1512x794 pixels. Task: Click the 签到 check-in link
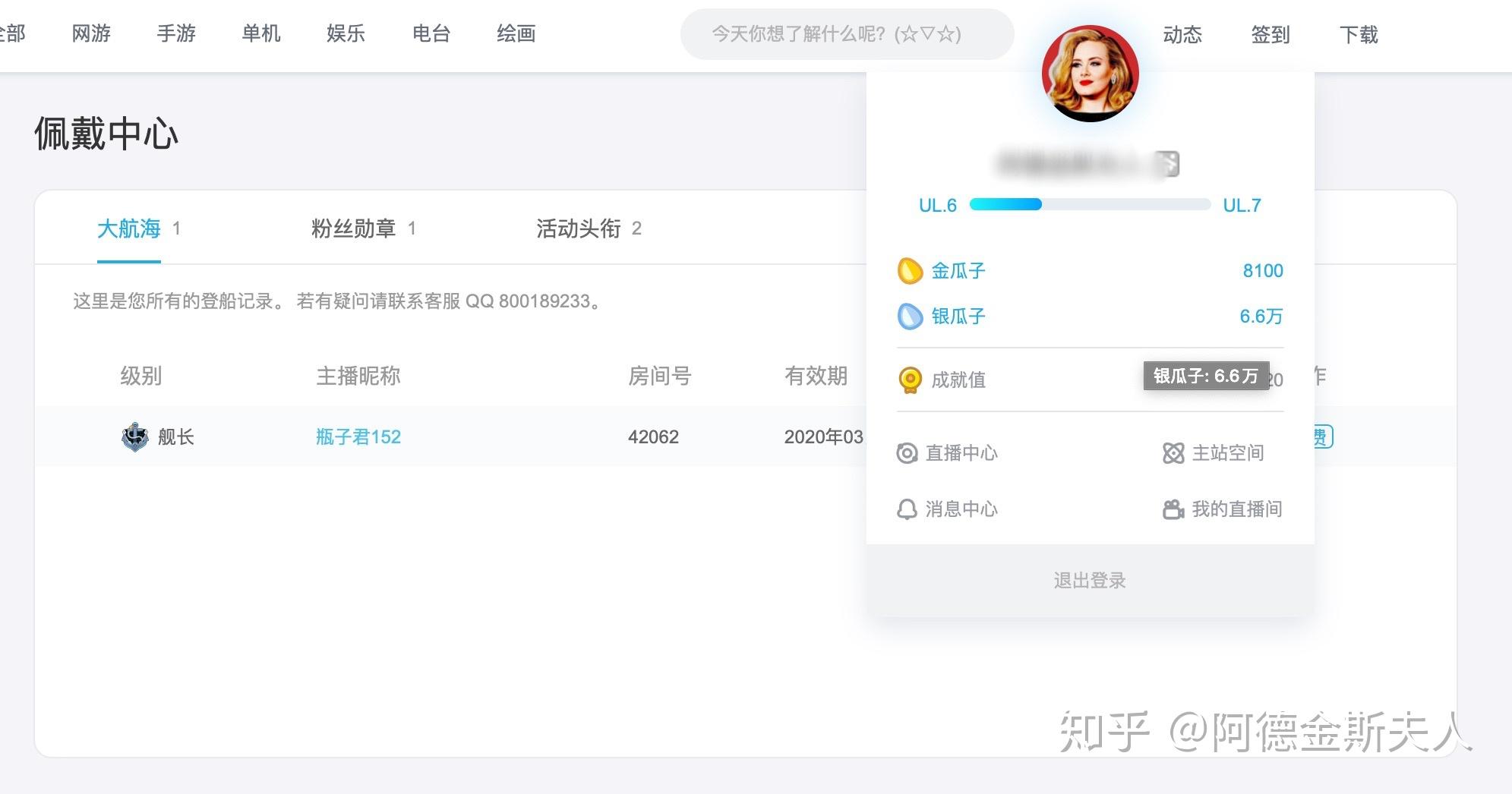(1271, 35)
